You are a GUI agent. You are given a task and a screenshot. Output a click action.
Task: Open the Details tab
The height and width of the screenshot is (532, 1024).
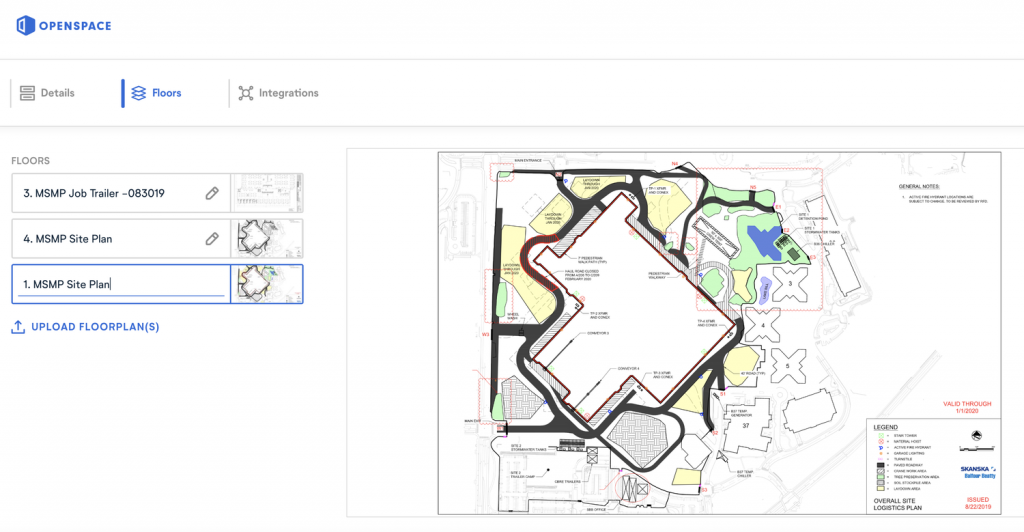pyautogui.click(x=57, y=93)
